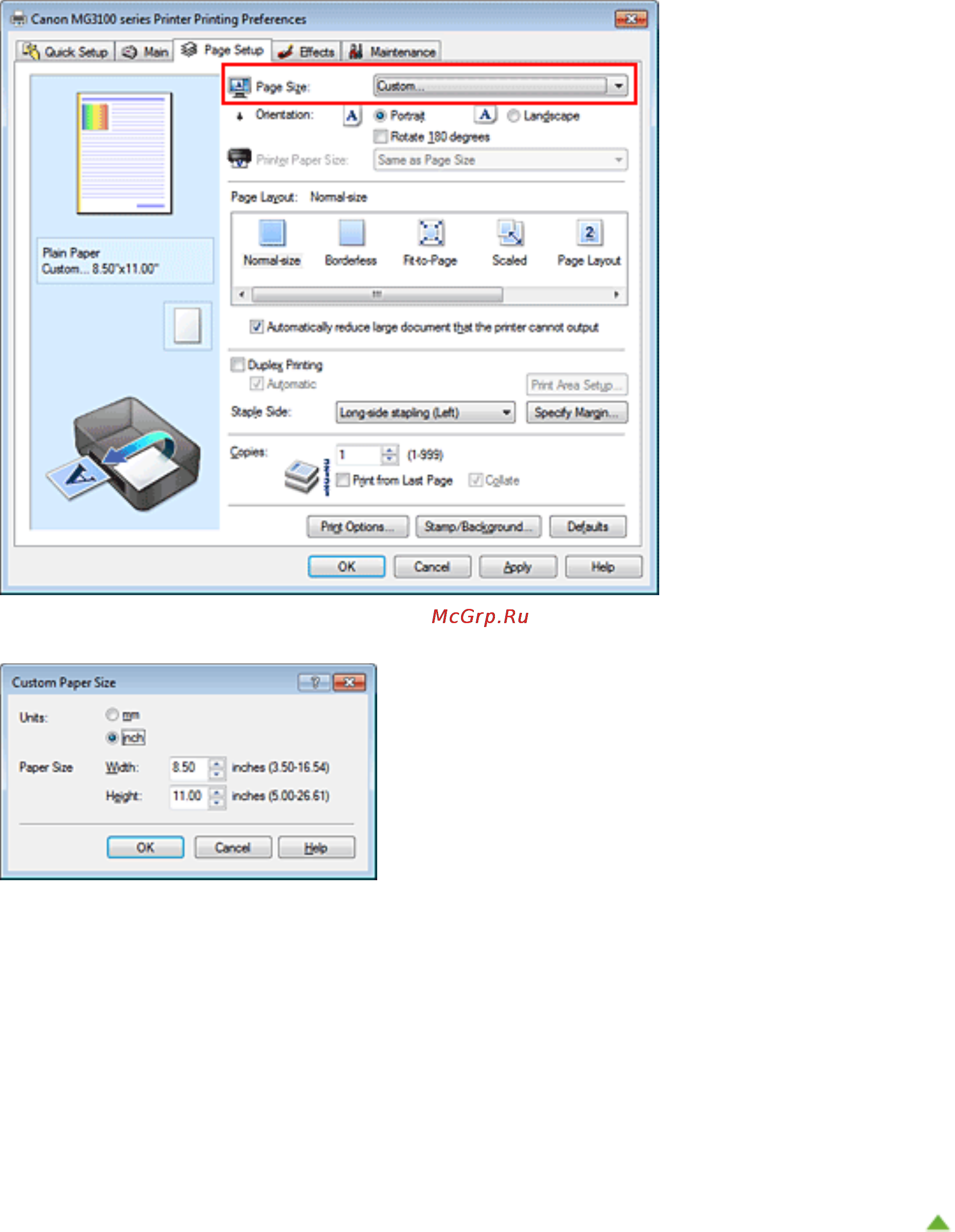Click OK in Custom Paper Size dialog
Screen dimensions: 955x1232
pyautogui.click(x=146, y=847)
